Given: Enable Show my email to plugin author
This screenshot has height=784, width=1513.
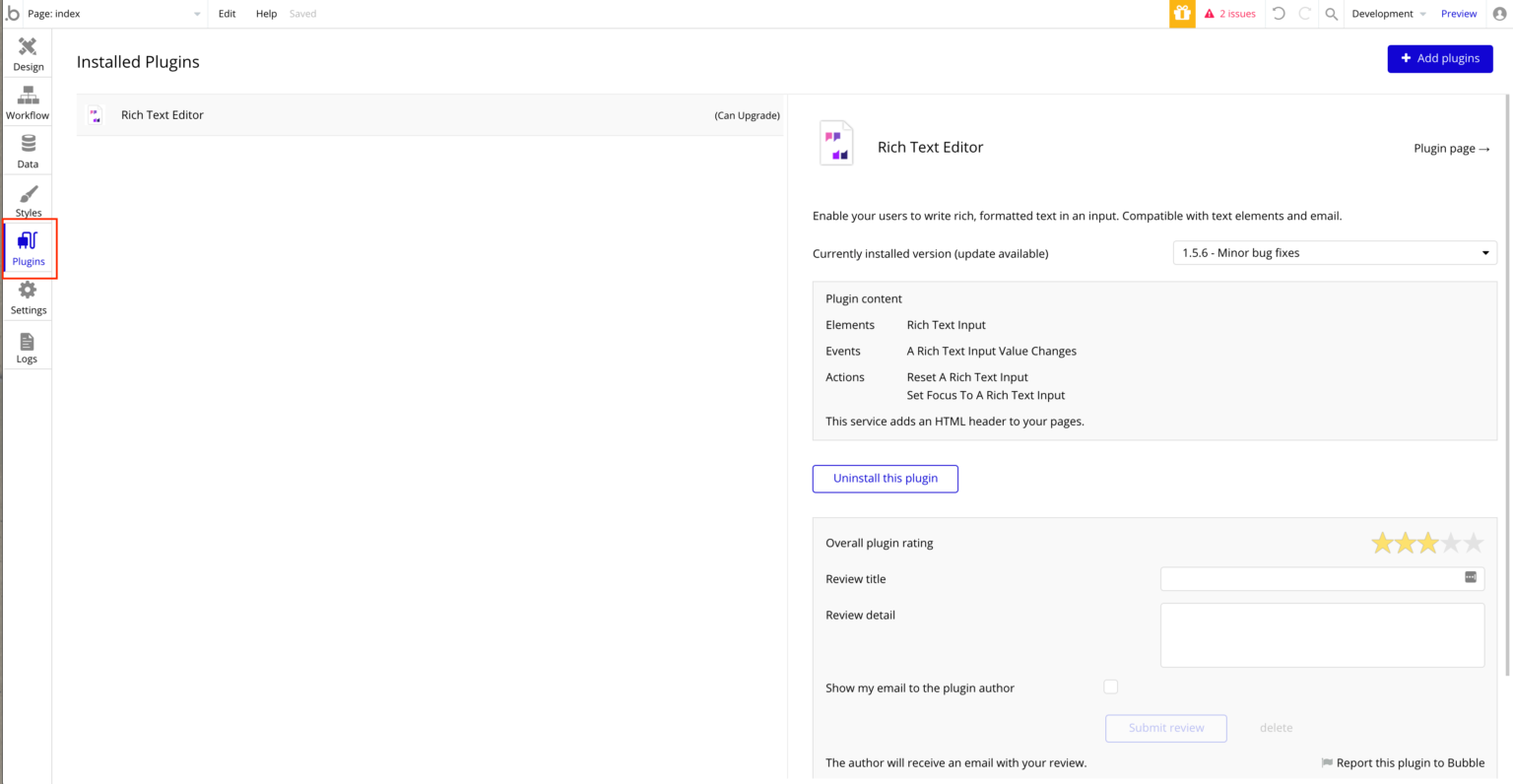Looking at the screenshot, I should (x=1111, y=686).
